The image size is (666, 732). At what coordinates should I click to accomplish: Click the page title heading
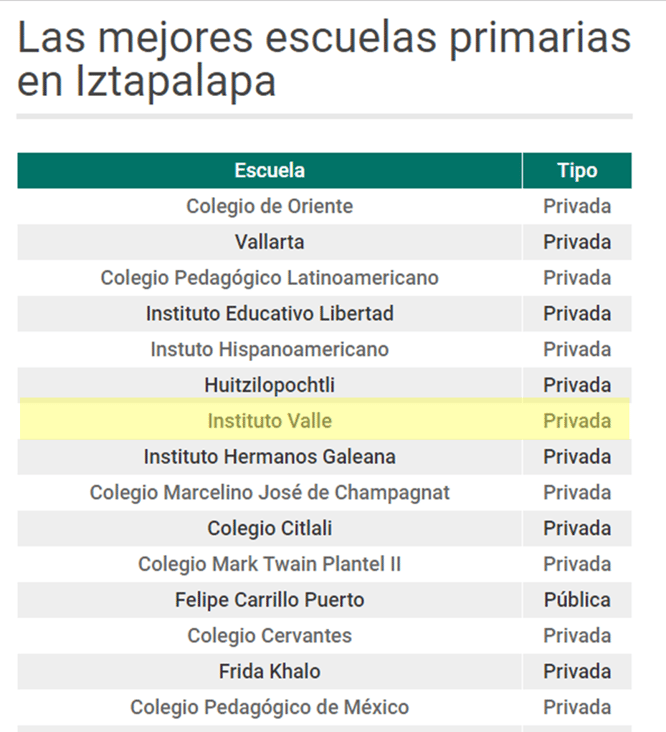tap(324, 60)
